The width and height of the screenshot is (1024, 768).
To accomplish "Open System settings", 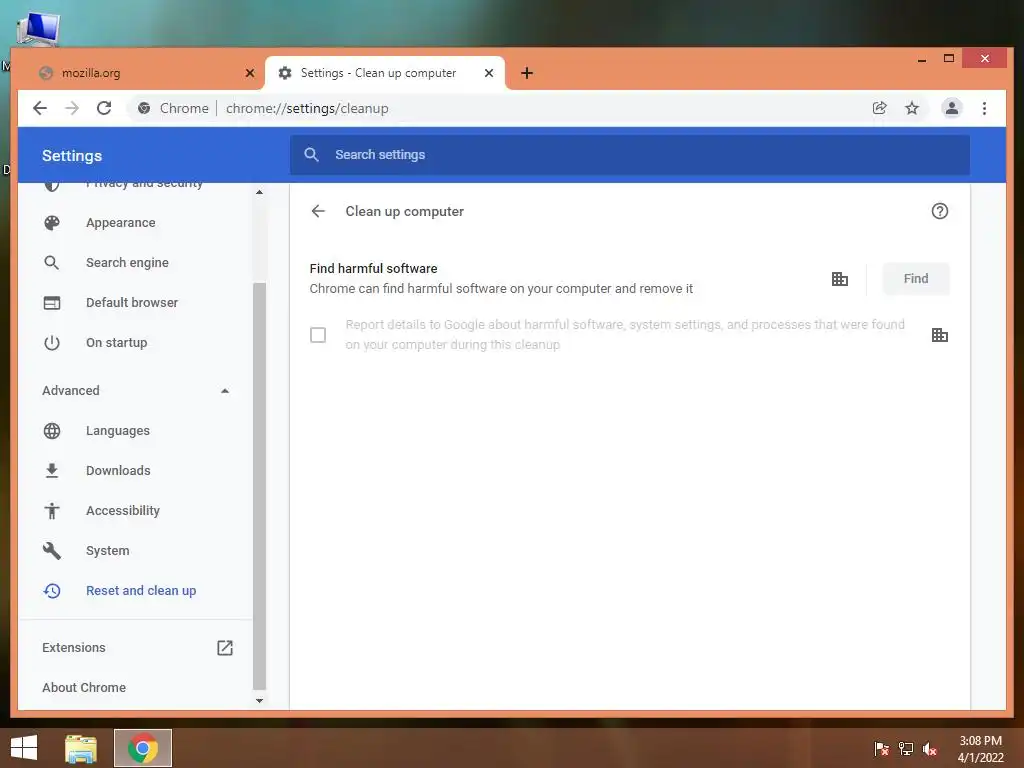I will pyautogui.click(x=108, y=551).
